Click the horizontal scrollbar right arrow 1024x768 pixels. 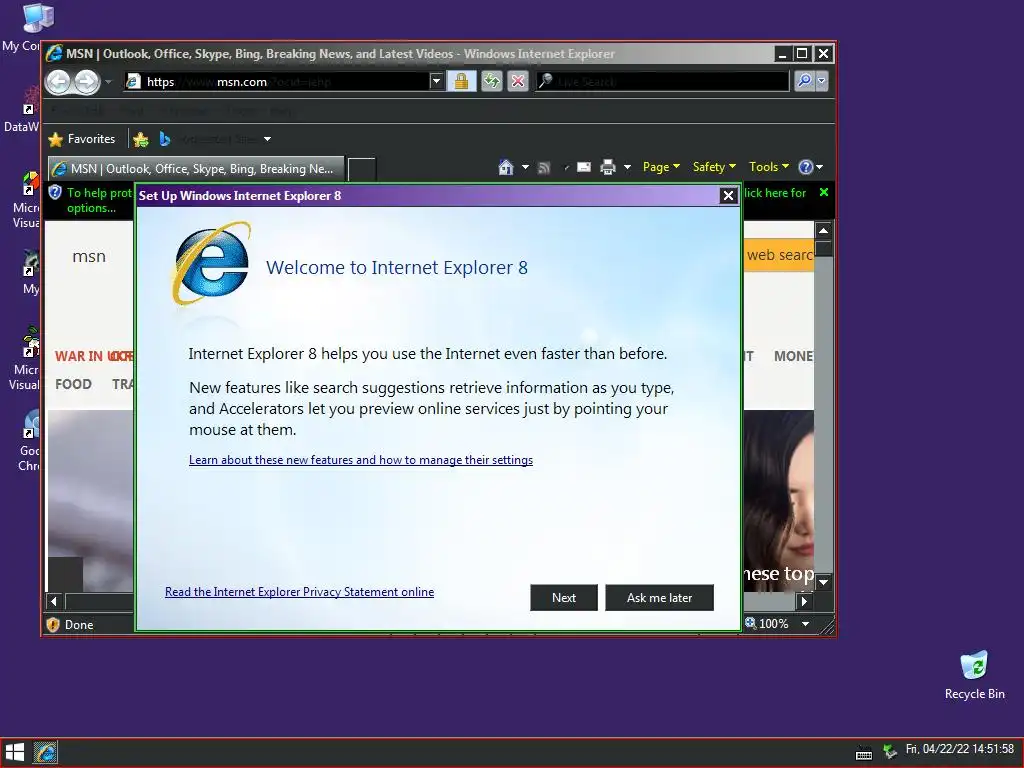click(804, 601)
